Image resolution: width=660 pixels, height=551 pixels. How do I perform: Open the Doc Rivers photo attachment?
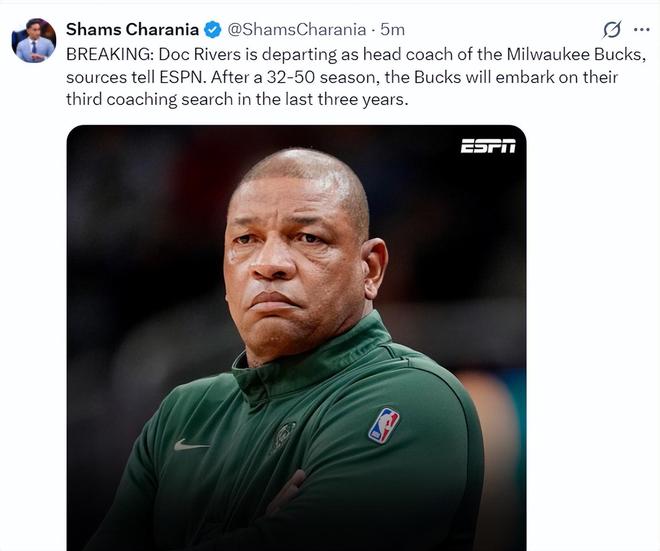(x=296, y=340)
